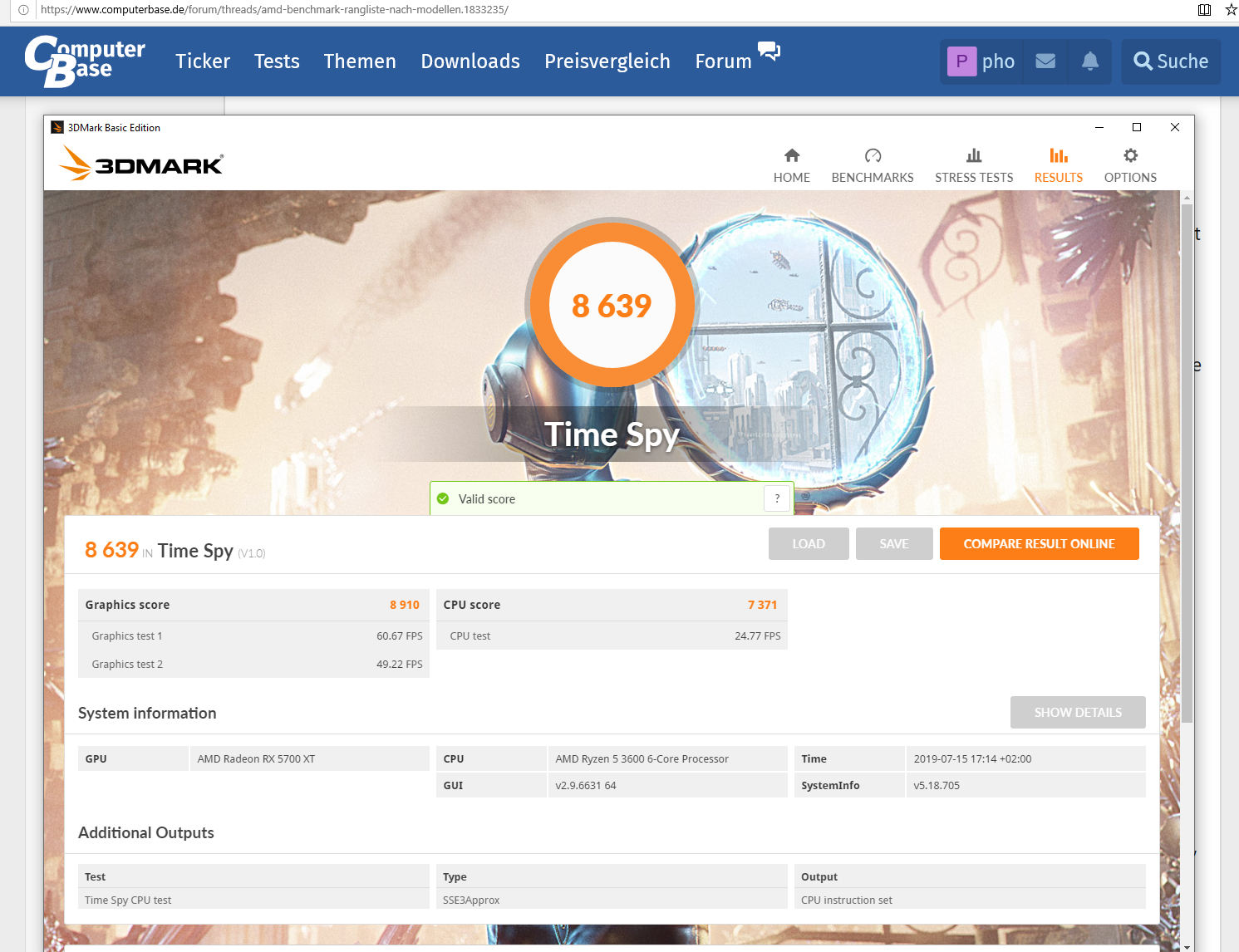Click the browser bookmark star icon
The height and width of the screenshot is (952, 1239).
point(1231,10)
